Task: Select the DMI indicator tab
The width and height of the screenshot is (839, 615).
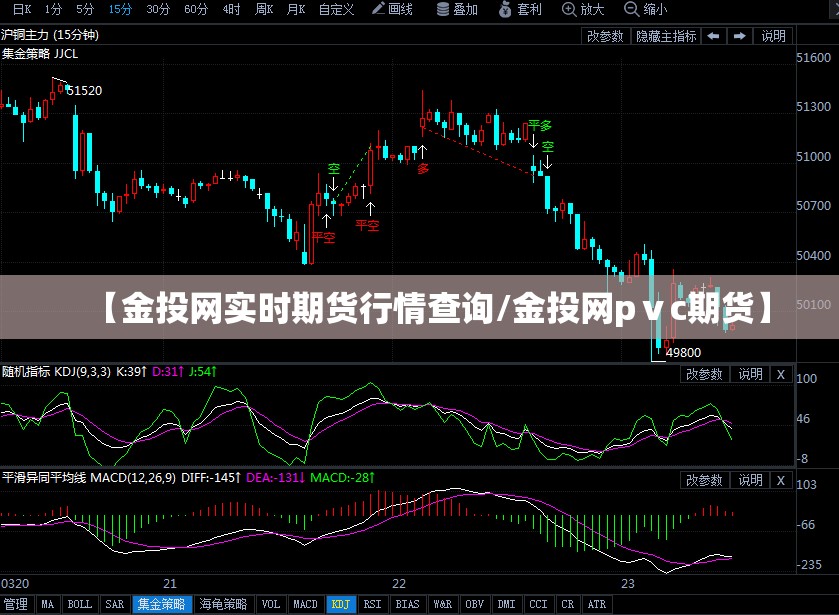Action: click(507, 604)
